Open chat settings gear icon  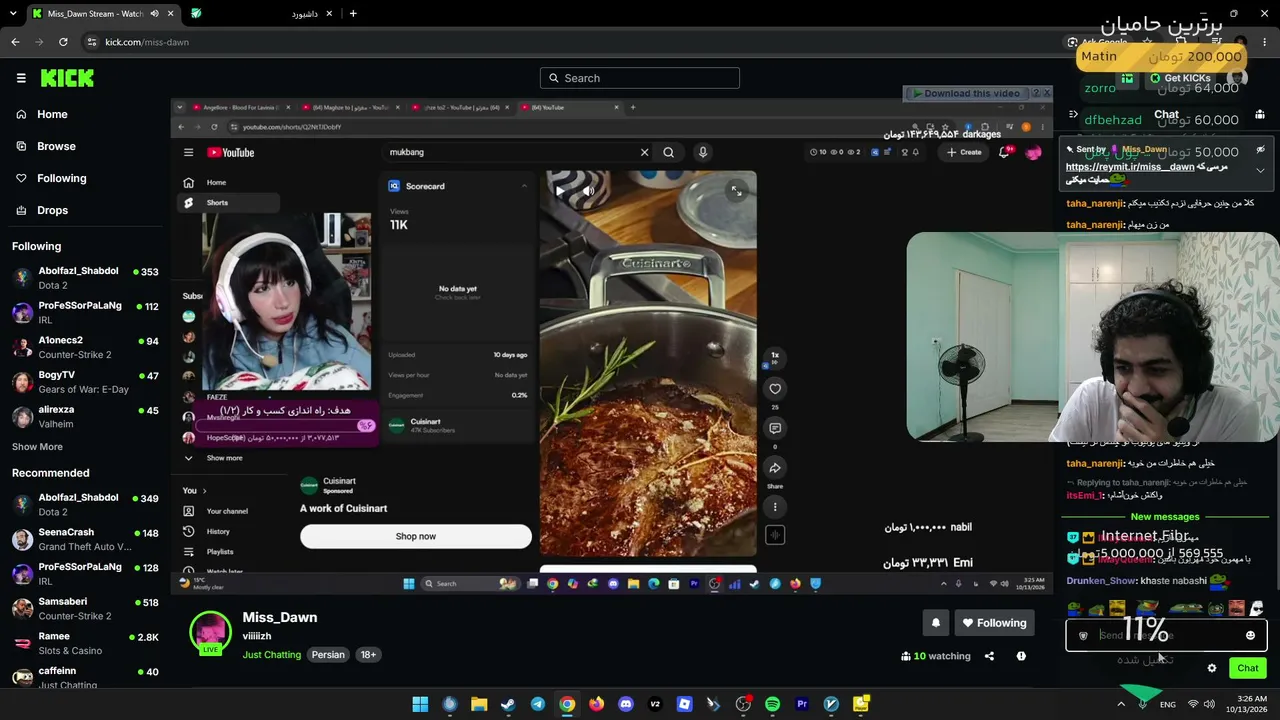click(x=1212, y=668)
